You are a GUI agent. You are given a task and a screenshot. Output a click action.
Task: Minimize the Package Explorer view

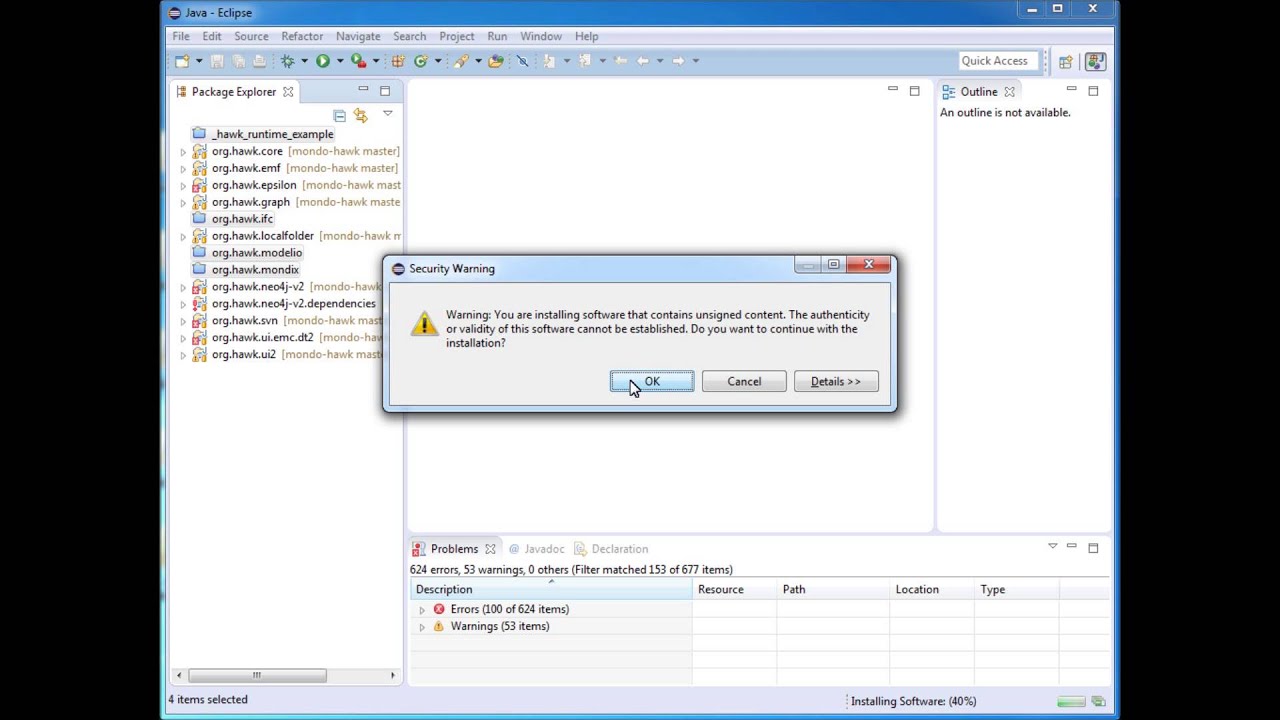click(x=363, y=91)
